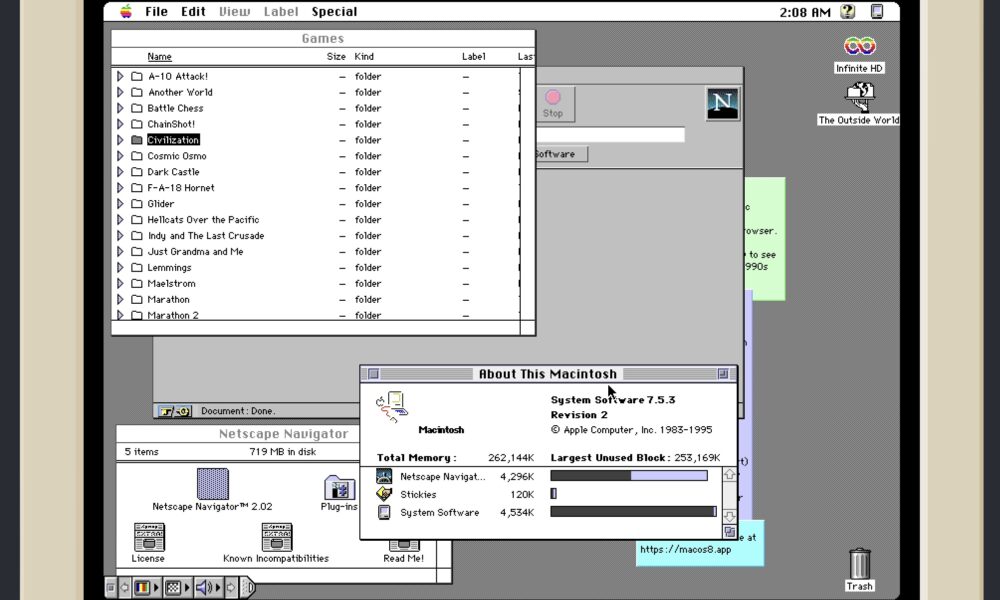
Task: Expand the Marathon folder
Action: [x=120, y=300]
